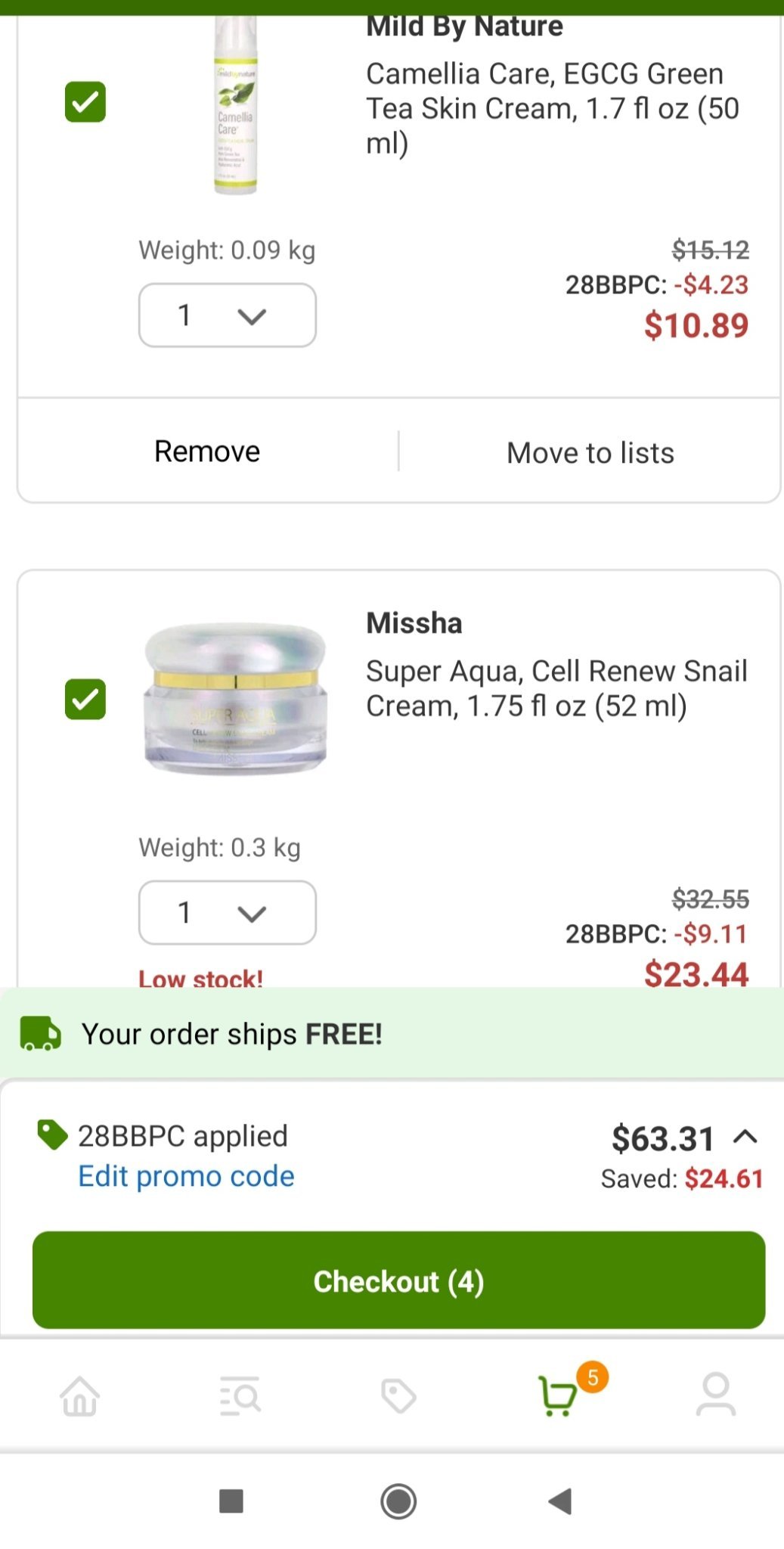Tap the Android home circle button

click(x=398, y=1501)
